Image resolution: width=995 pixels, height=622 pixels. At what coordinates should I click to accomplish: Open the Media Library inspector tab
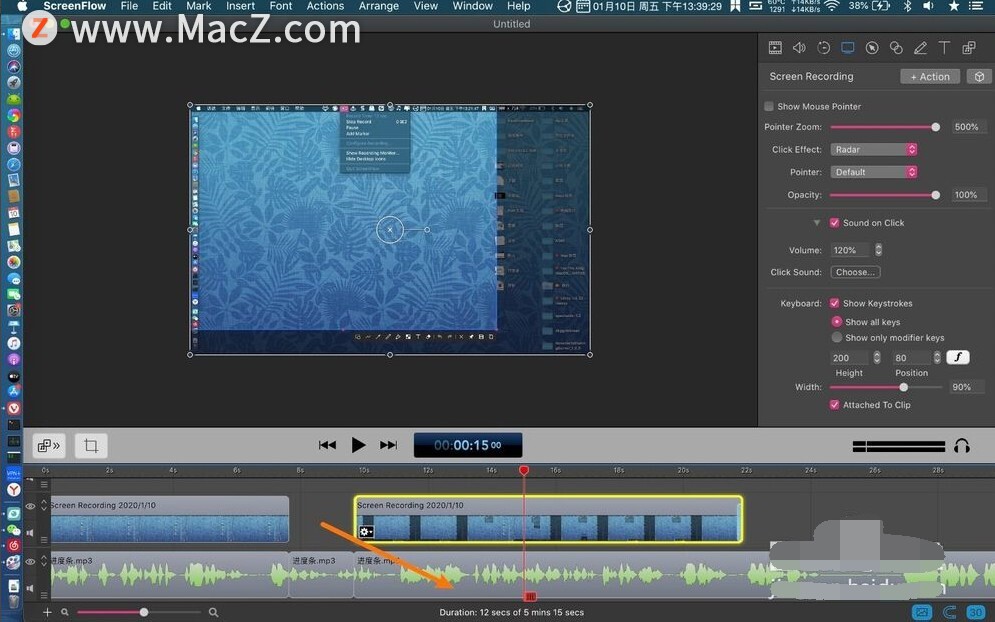click(x=969, y=48)
